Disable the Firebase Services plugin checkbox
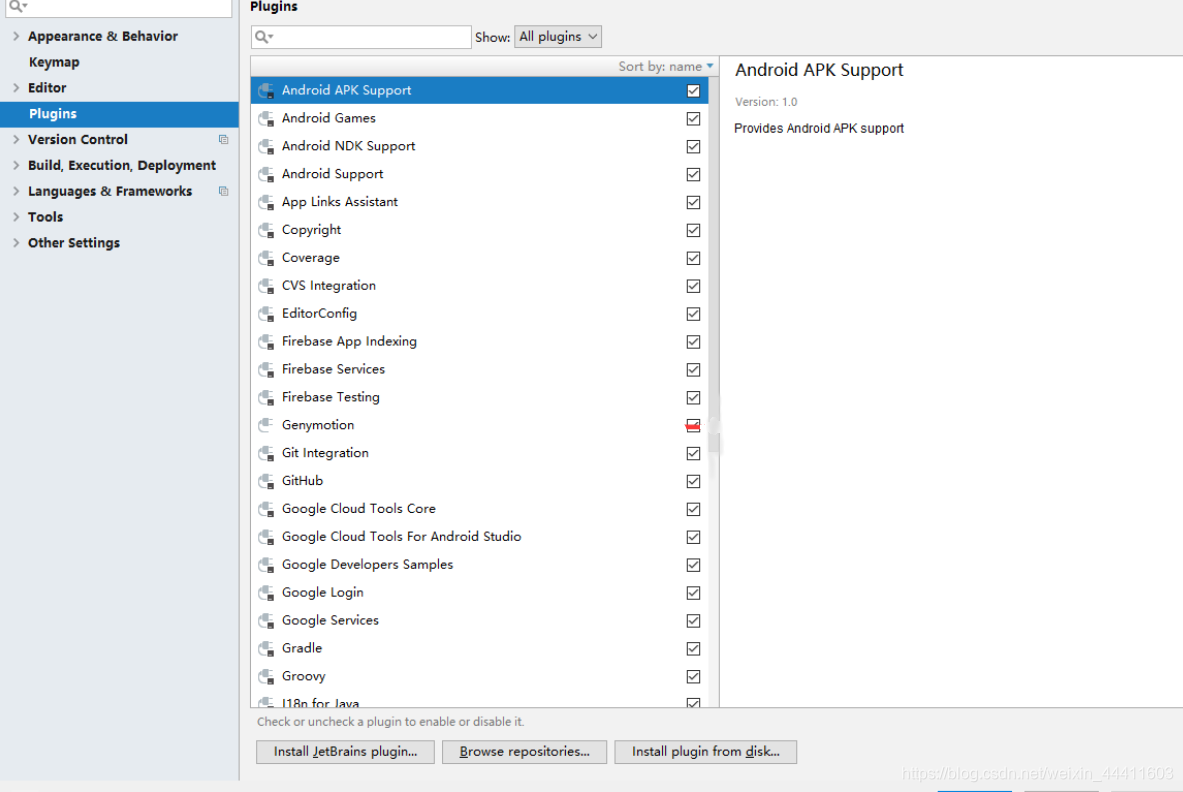The image size is (1183, 792). click(693, 370)
